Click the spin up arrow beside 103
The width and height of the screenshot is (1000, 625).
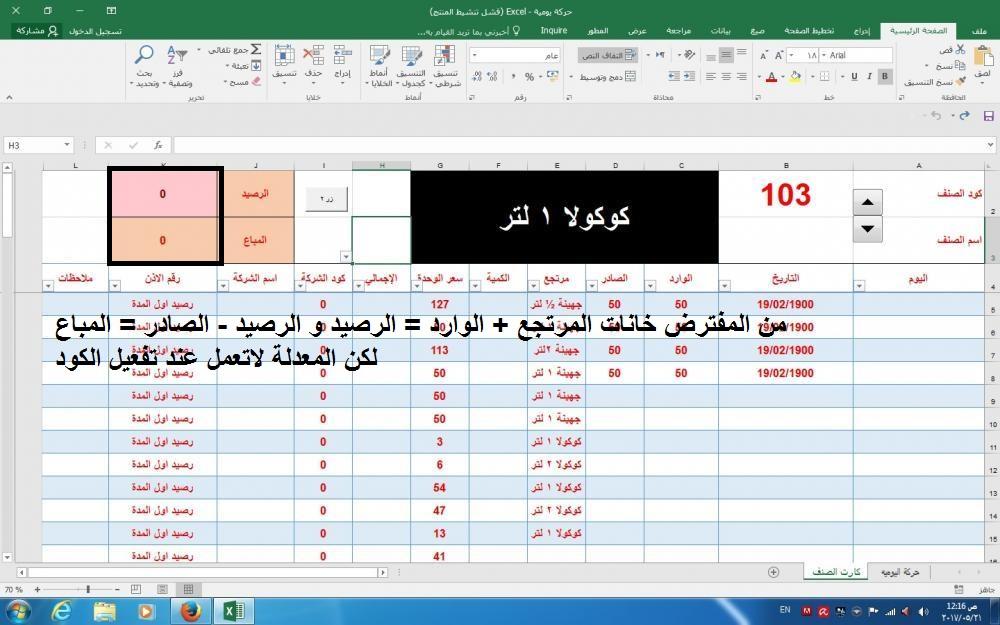coord(867,202)
